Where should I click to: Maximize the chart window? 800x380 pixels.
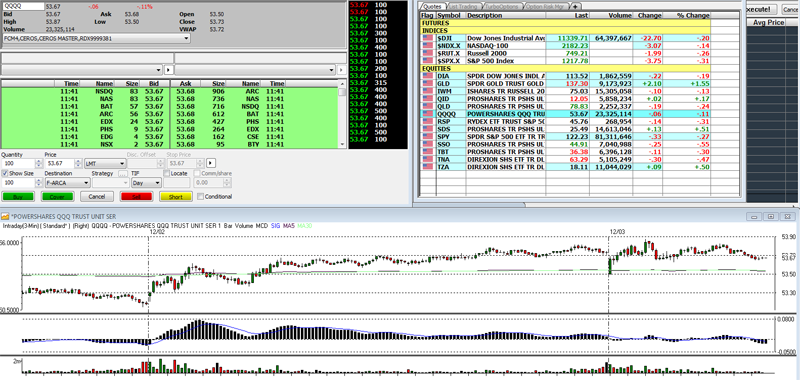tap(771, 217)
